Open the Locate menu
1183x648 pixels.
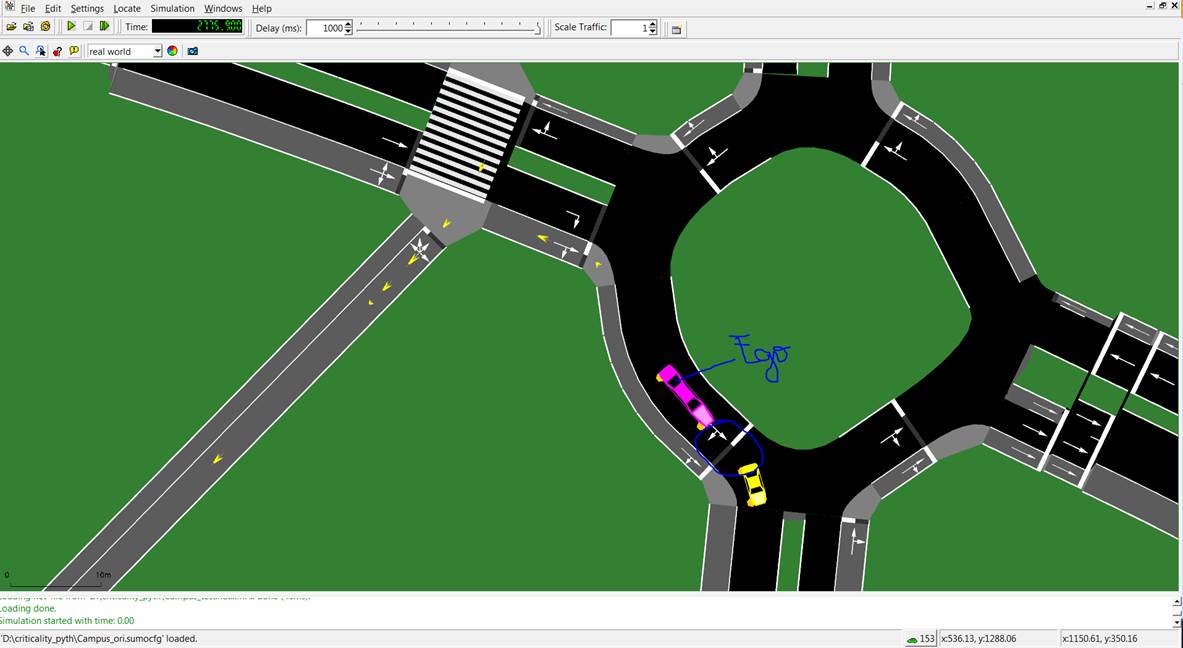[x=127, y=8]
